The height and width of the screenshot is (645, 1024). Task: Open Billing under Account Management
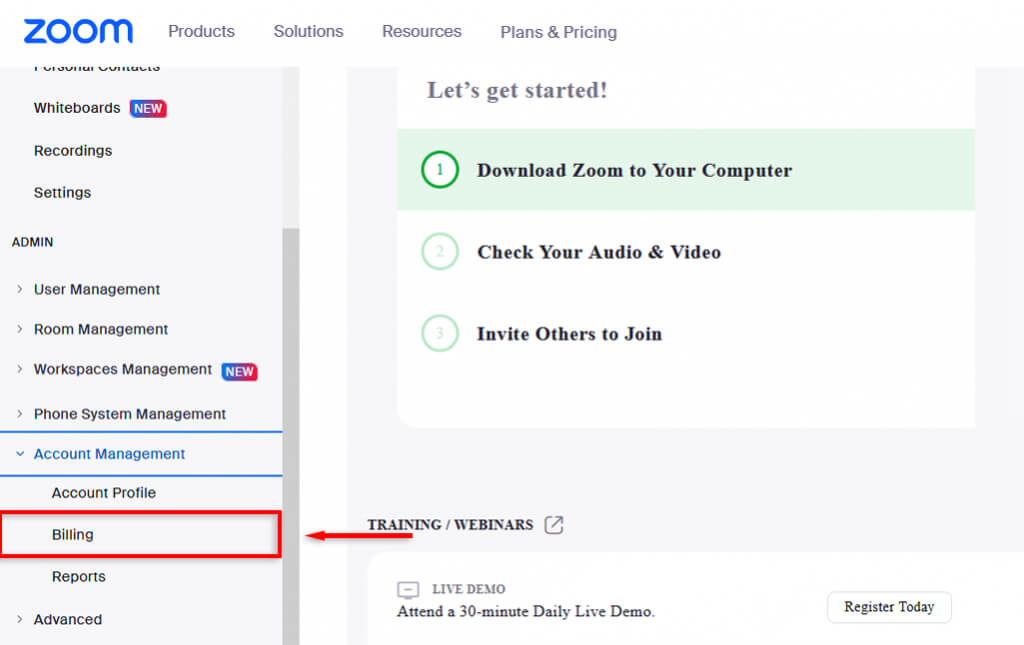(73, 535)
